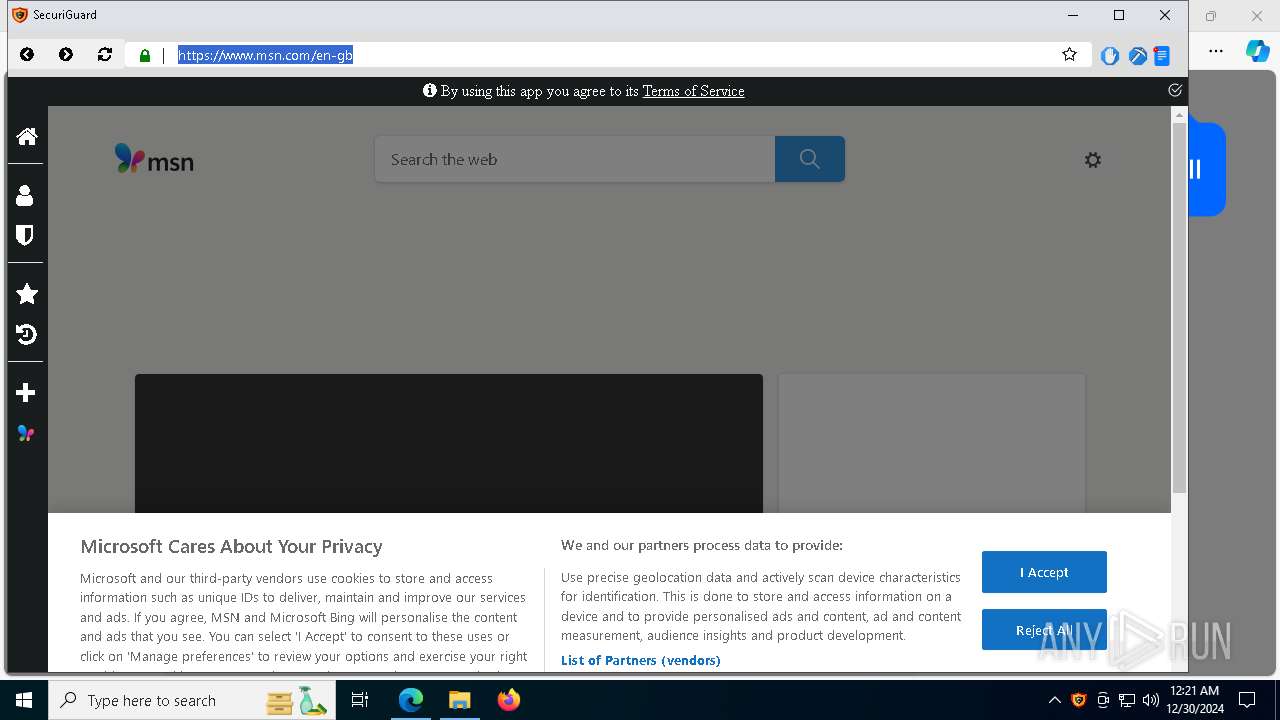Click the Meet Now camera tray icon

(1103, 700)
